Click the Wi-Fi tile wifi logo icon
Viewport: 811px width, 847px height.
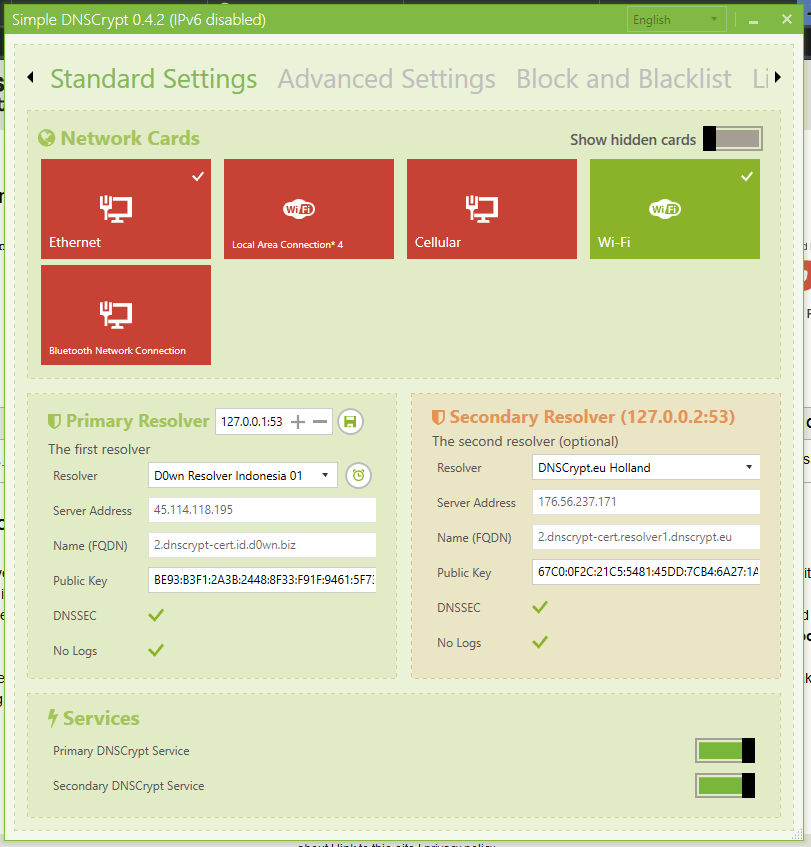point(665,209)
